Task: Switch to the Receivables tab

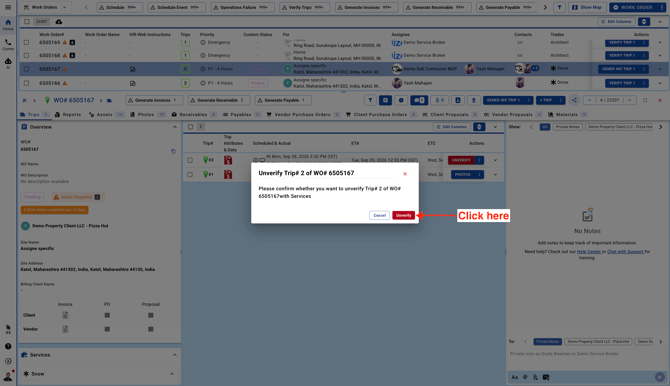Action: 194,115
